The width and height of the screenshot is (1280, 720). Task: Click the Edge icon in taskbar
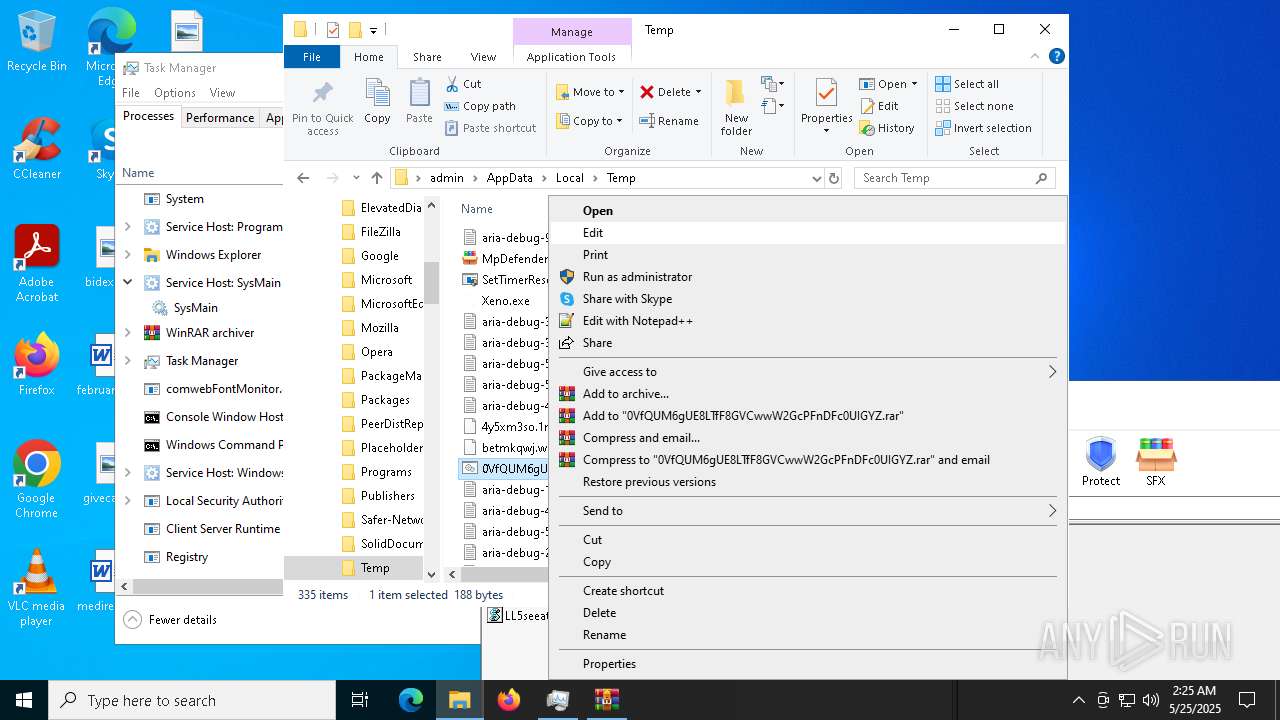411,700
